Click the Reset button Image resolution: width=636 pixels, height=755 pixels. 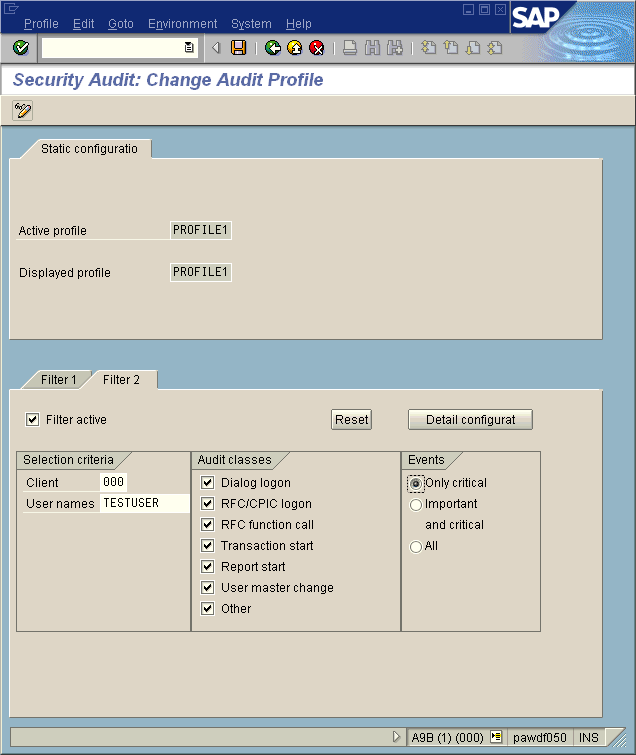[351, 419]
